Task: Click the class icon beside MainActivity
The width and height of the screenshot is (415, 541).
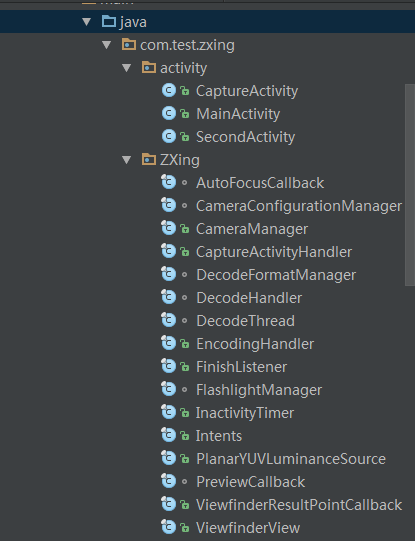Action: pyautogui.click(x=169, y=114)
